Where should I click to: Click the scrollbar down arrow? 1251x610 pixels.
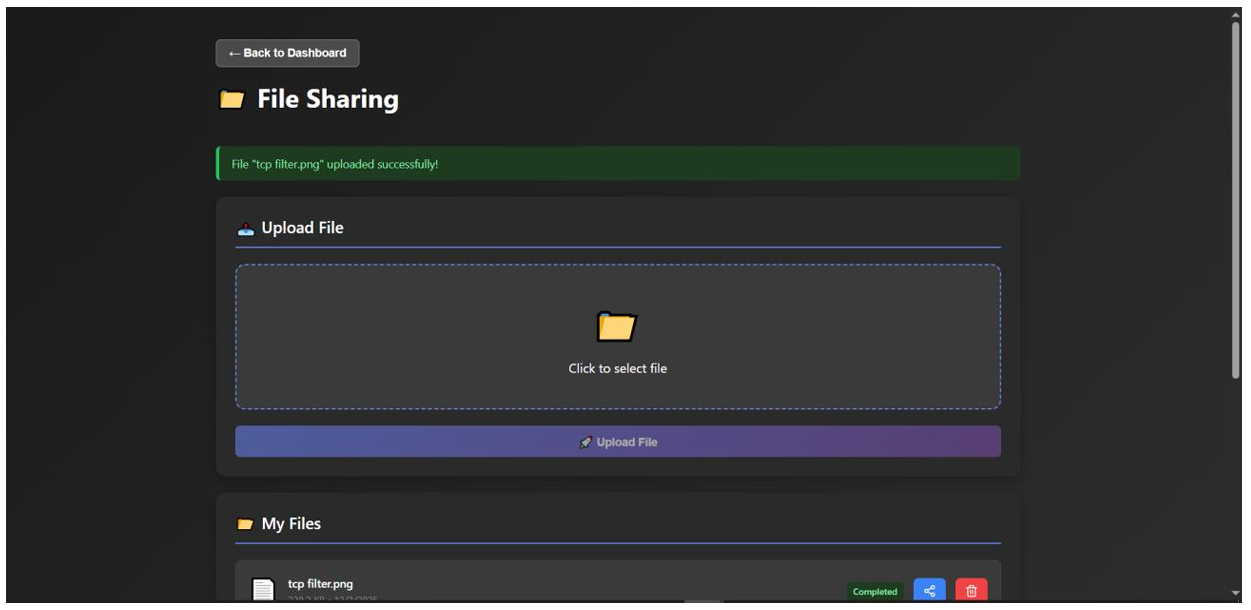(1236, 594)
